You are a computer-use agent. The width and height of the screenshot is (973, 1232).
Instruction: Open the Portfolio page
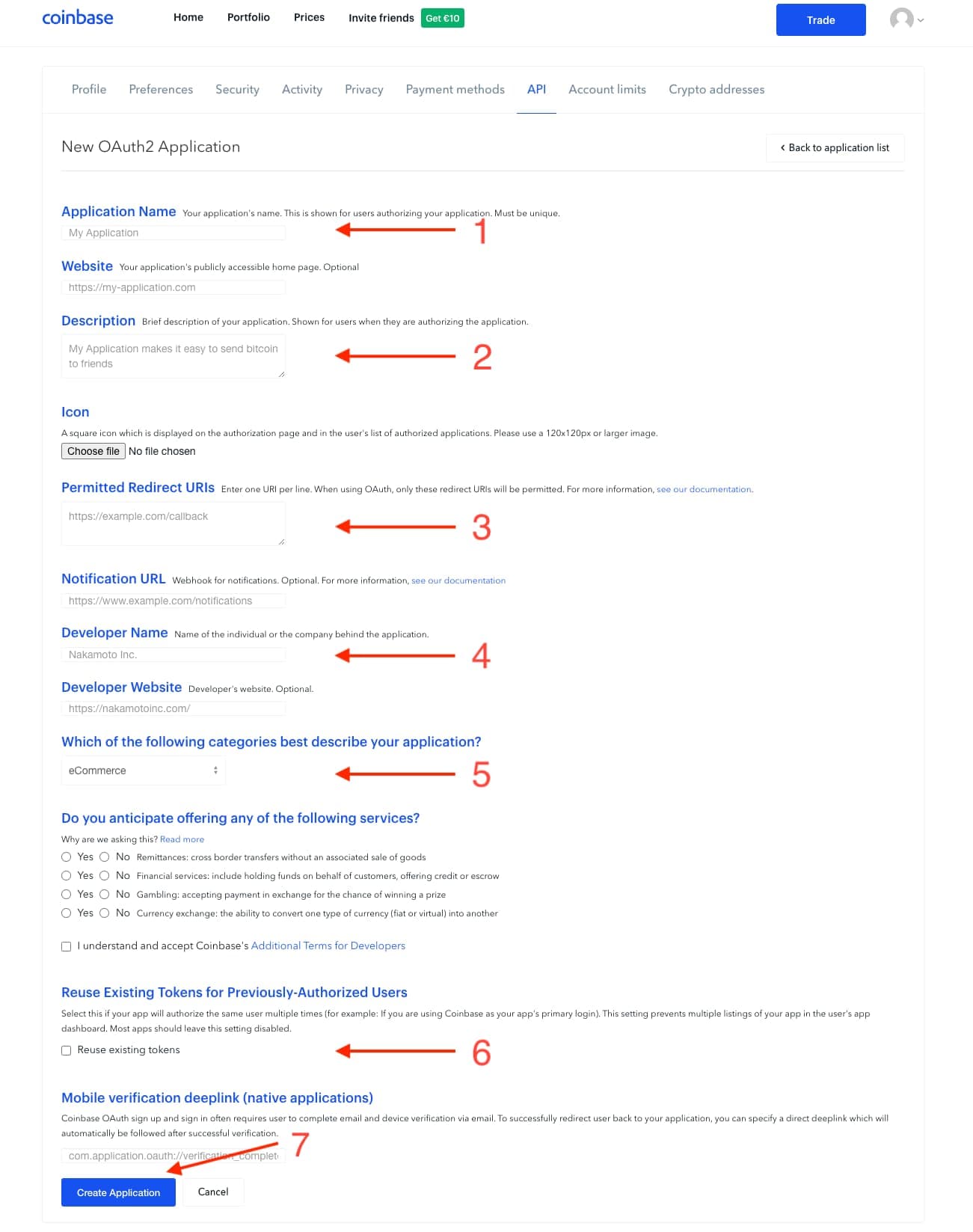click(248, 17)
